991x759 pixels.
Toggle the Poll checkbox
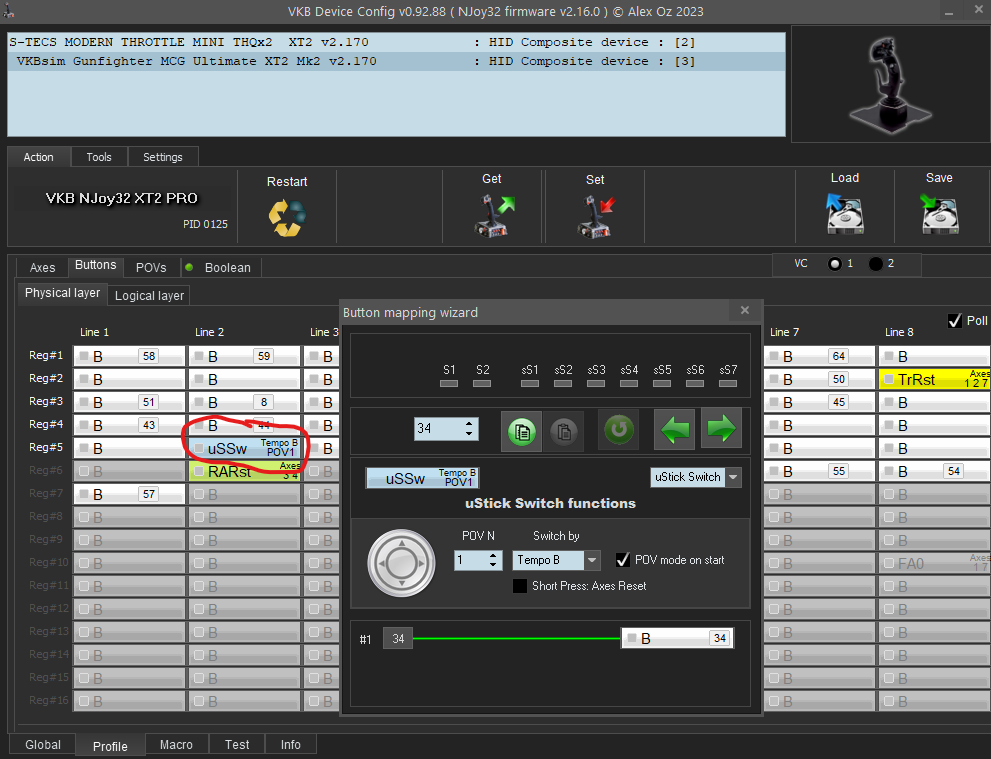coord(955,321)
